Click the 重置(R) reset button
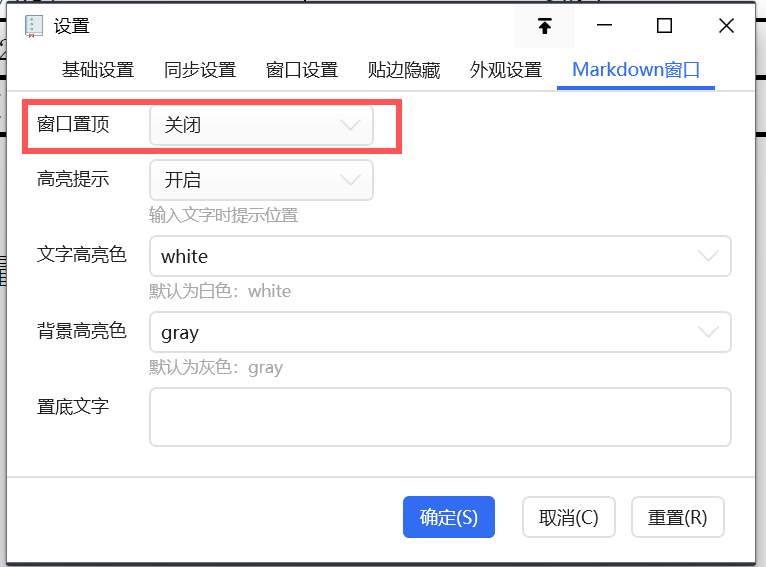Screen dimensions: 766x567 [x=677, y=518]
